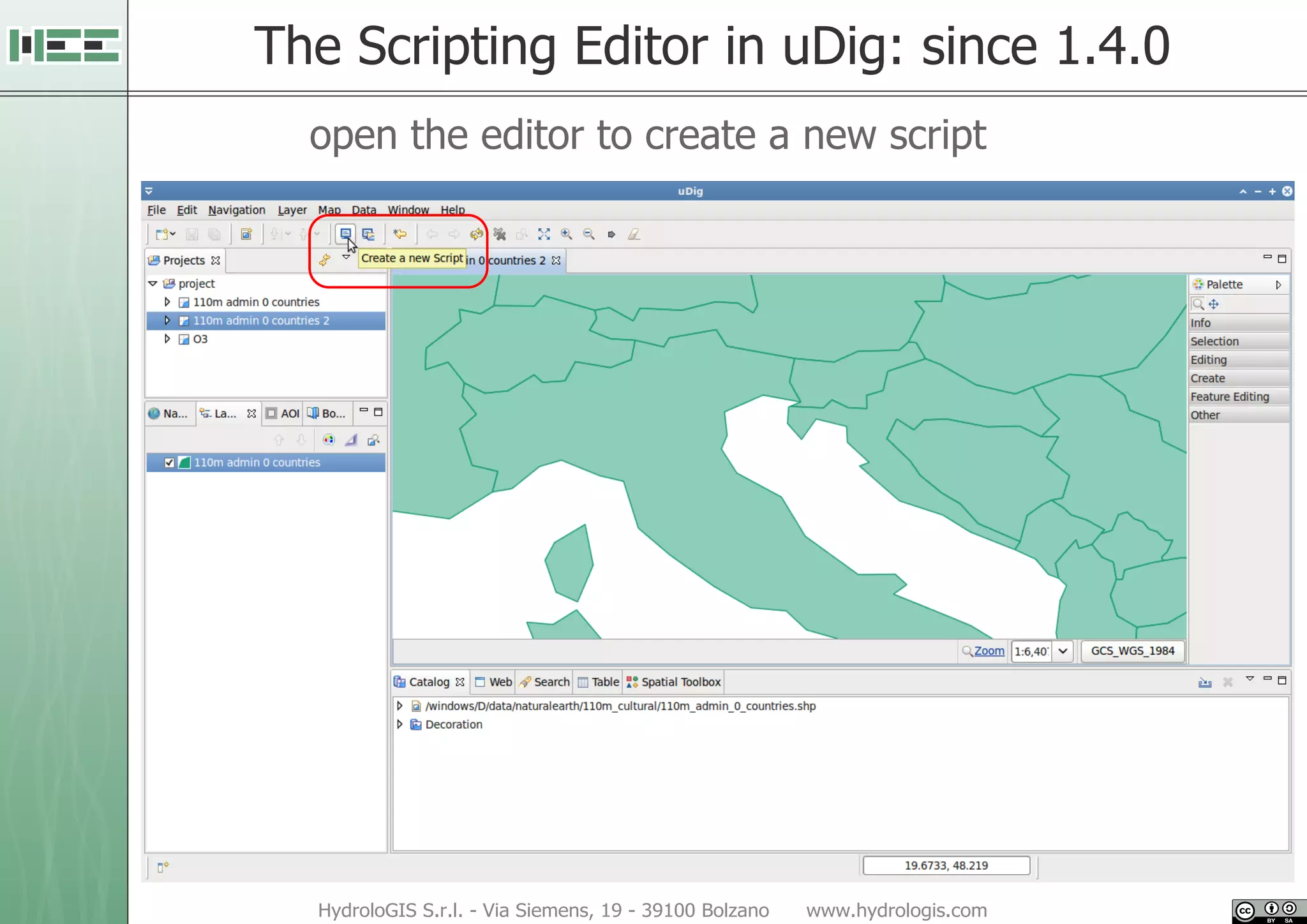Open the Create palette drawer
The height and width of the screenshot is (924, 1307).
[x=1239, y=378]
